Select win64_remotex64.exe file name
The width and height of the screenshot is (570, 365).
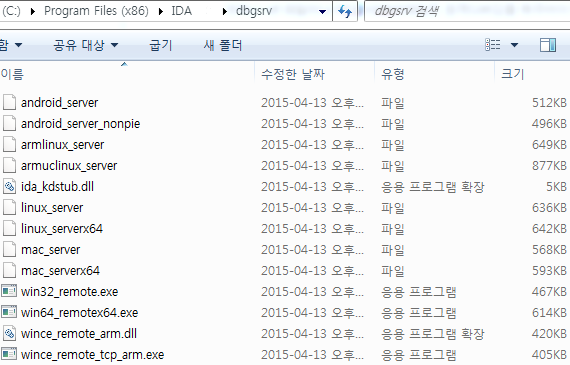pos(80,313)
